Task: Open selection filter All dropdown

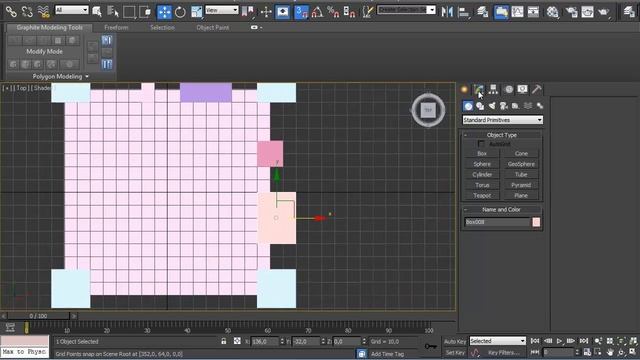Action: point(71,10)
